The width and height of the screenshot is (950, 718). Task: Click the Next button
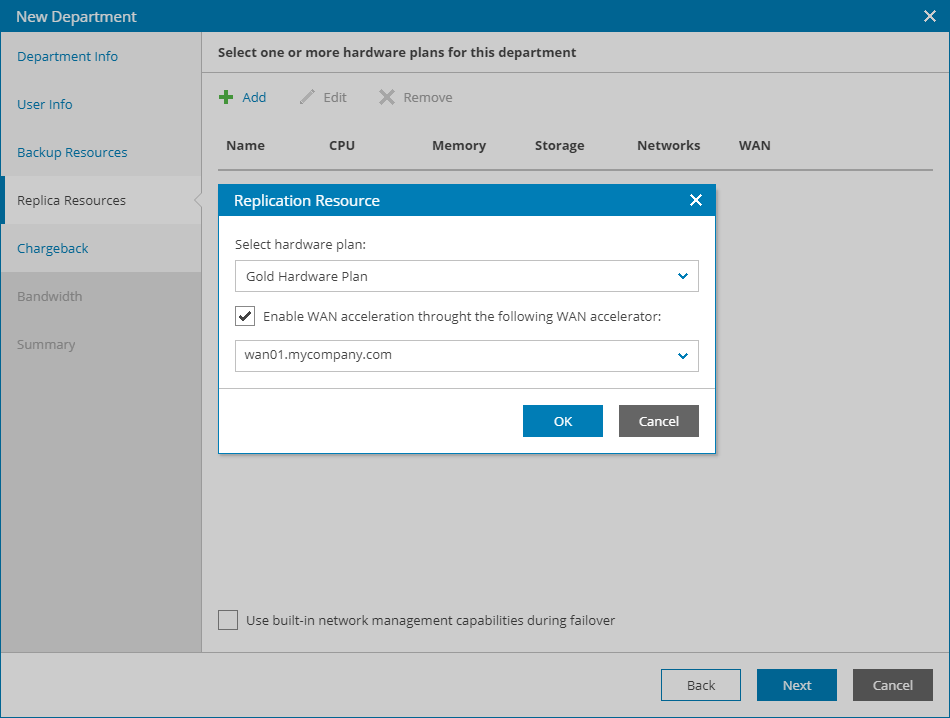pos(796,685)
